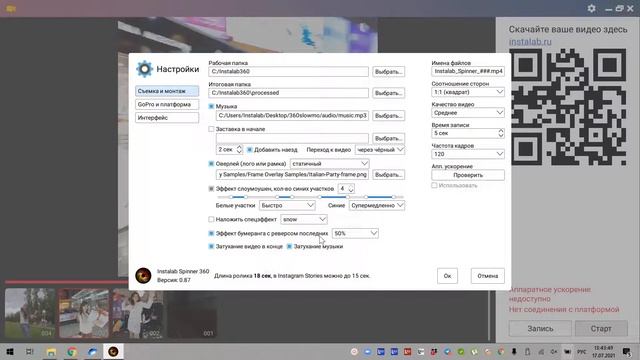Open Telegram icon in system tray
640x360 pixels.
[447, 351]
